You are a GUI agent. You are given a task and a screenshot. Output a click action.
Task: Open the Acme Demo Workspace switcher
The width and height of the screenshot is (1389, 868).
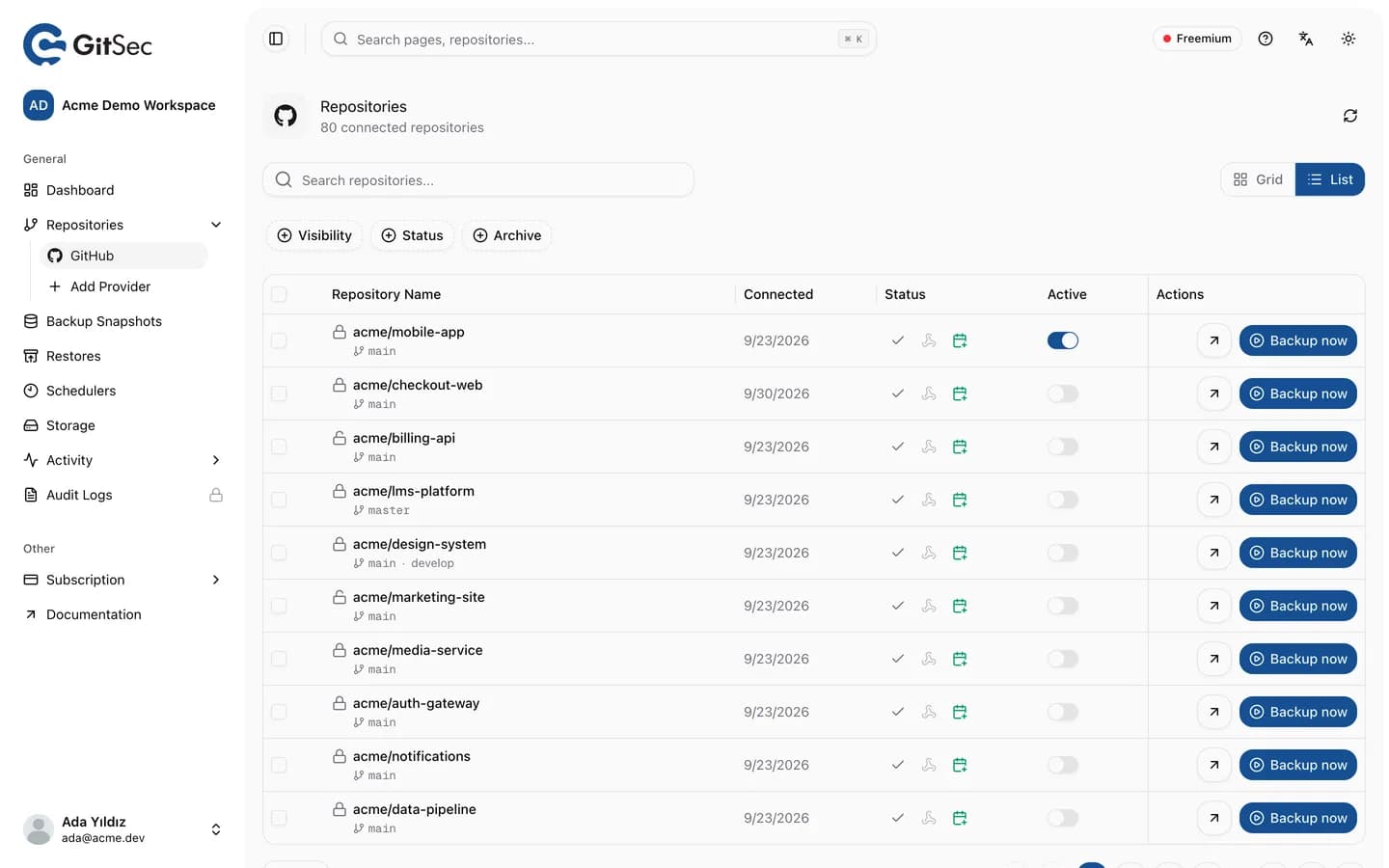pyautogui.click(x=120, y=105)
